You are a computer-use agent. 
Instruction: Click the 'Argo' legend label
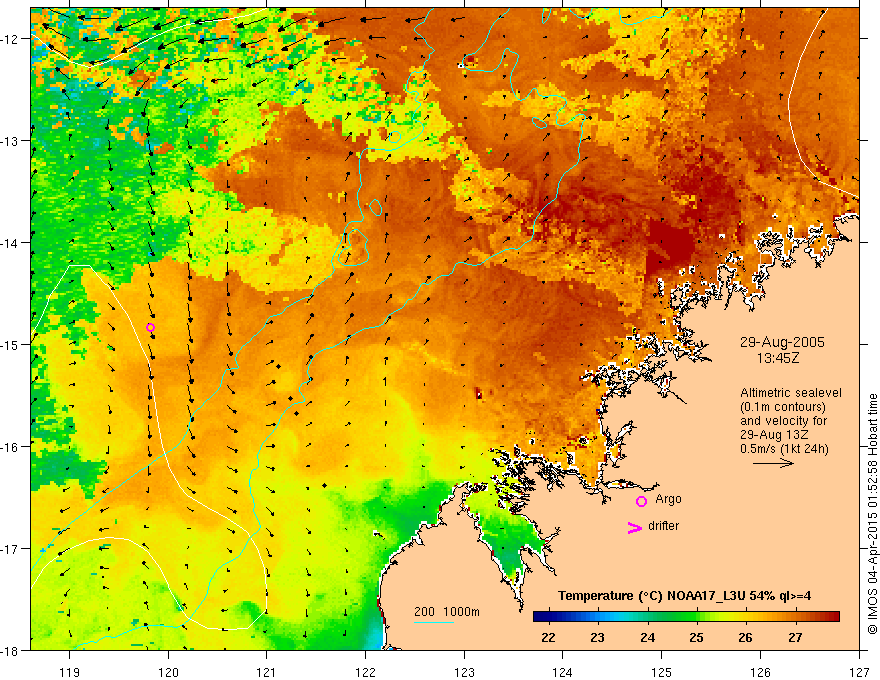pyautogui.click(x=668, y=499)
